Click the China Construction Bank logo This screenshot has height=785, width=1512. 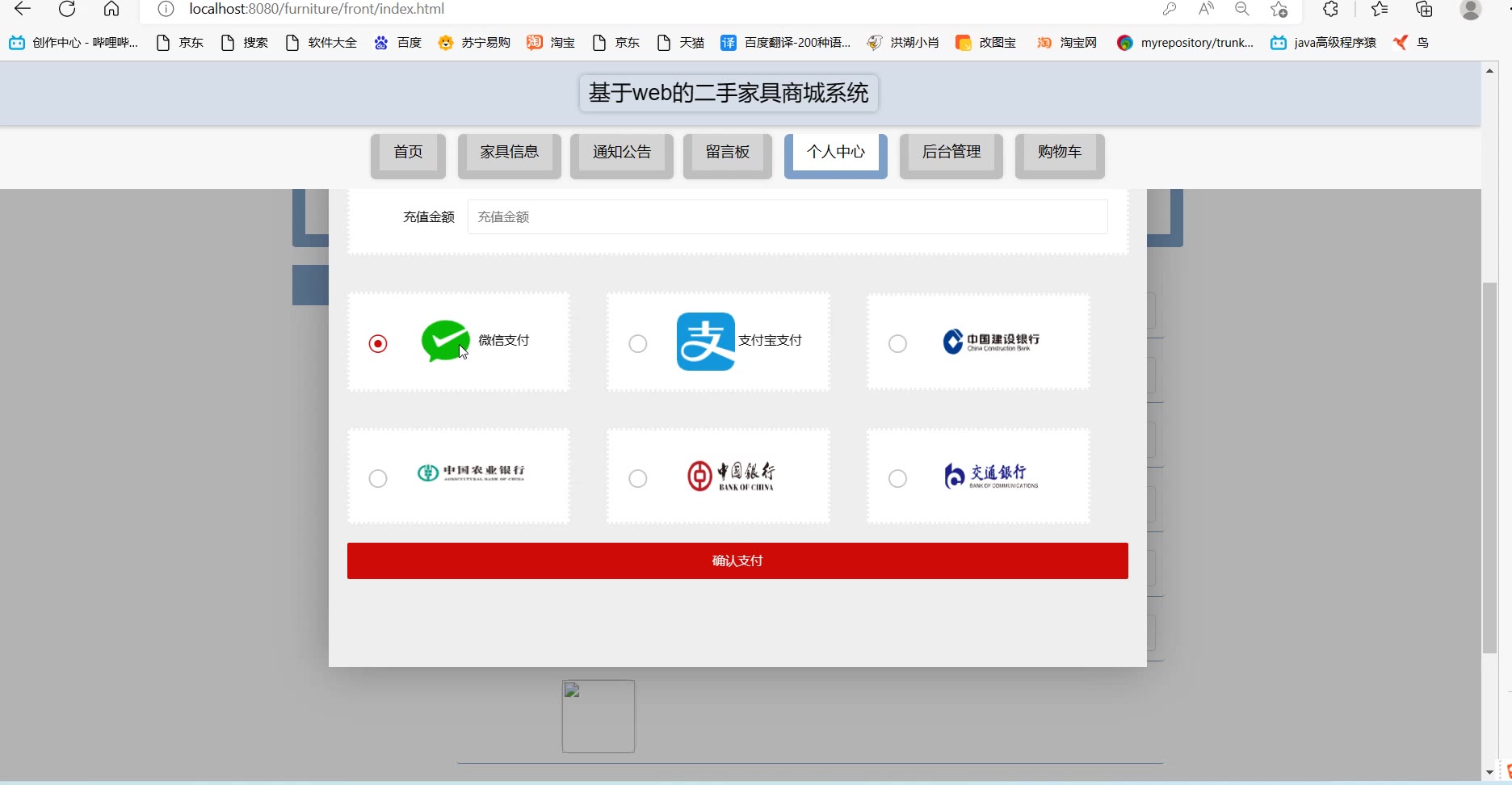pyautogui.click(x=991, y=342)
